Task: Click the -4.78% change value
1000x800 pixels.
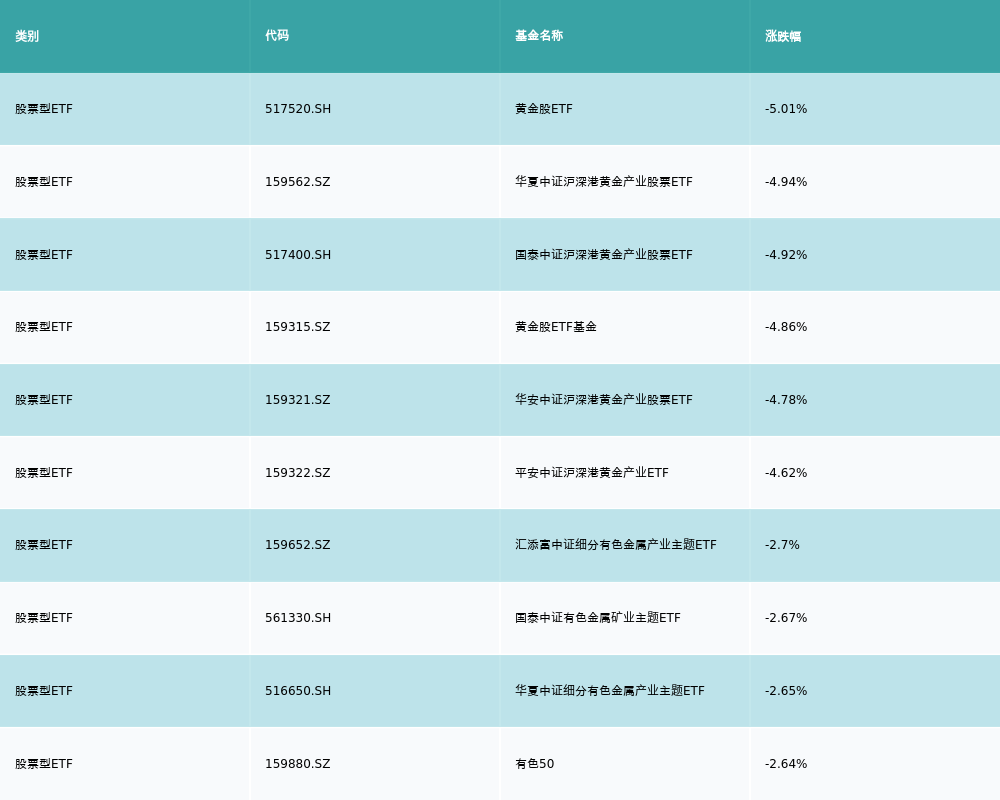Action: pos(786,400)
